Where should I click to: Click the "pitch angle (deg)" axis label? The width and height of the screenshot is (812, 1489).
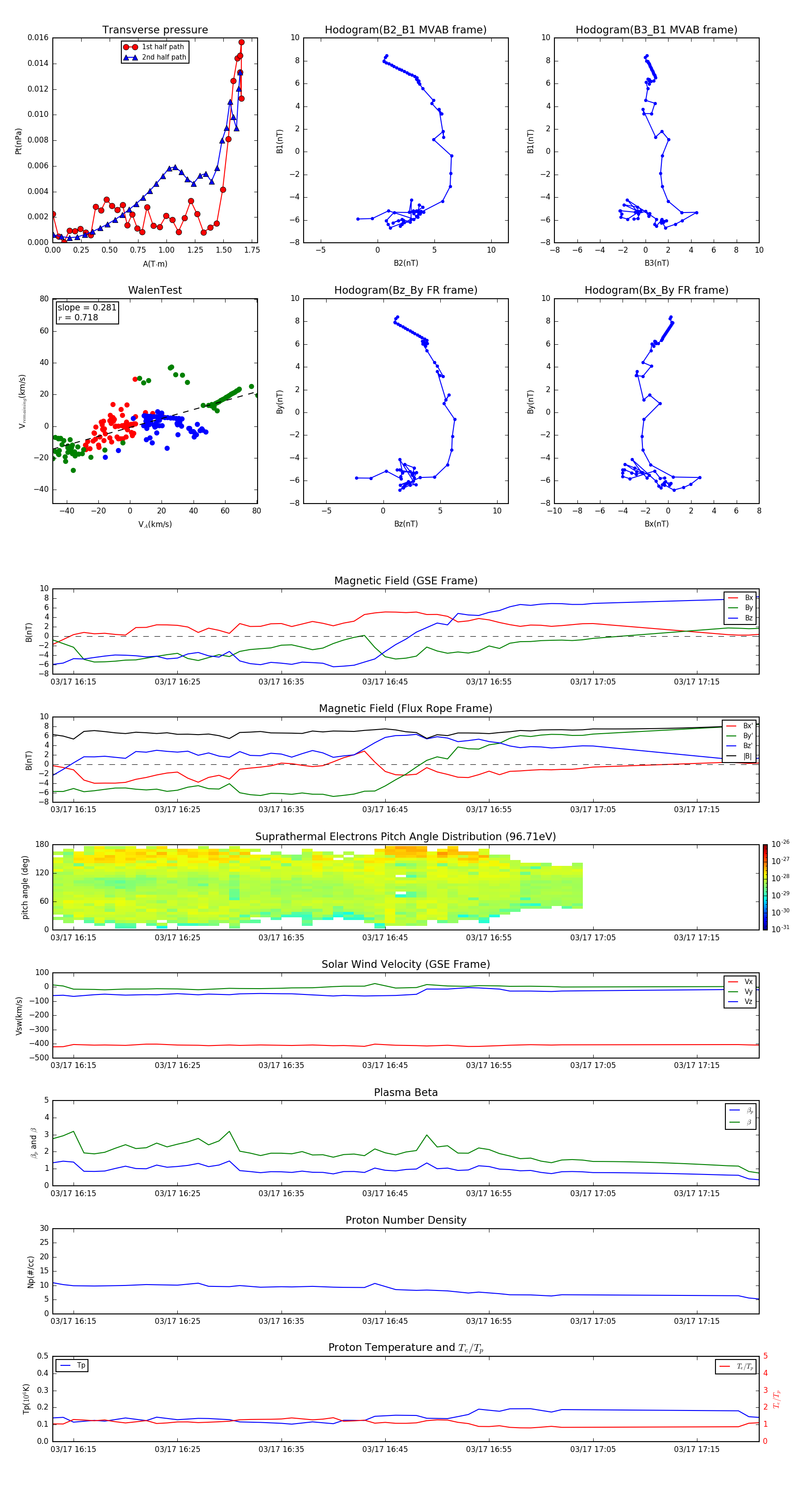tap(25, 887)
